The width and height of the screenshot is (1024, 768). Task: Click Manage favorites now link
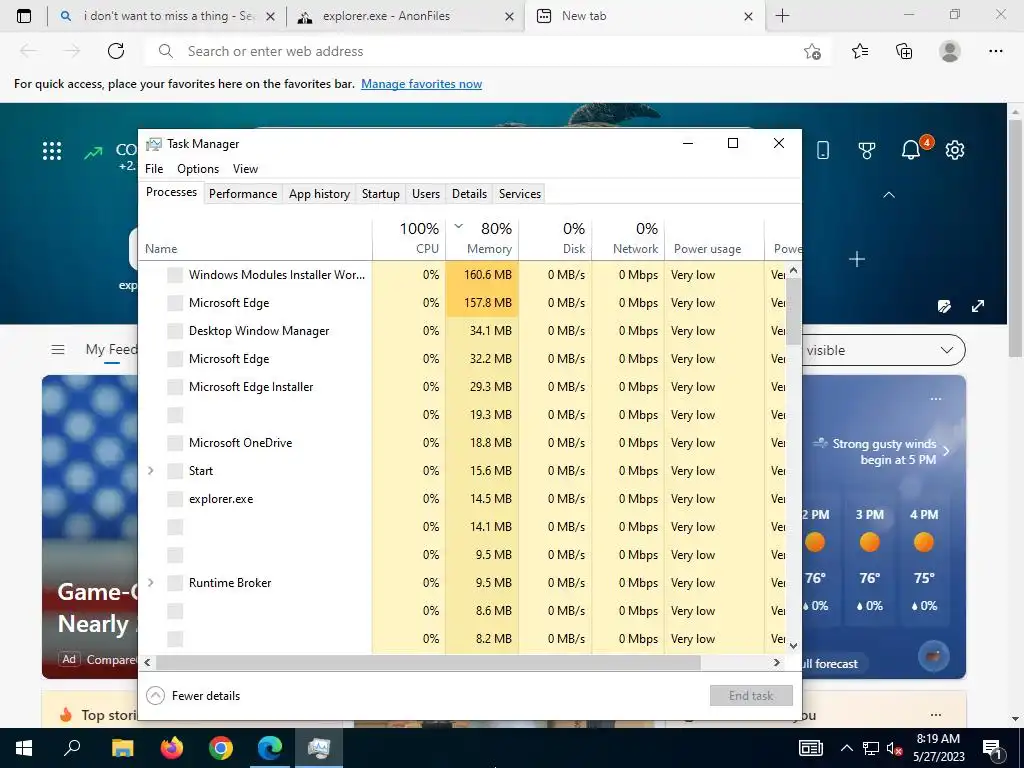coord(421,84)
